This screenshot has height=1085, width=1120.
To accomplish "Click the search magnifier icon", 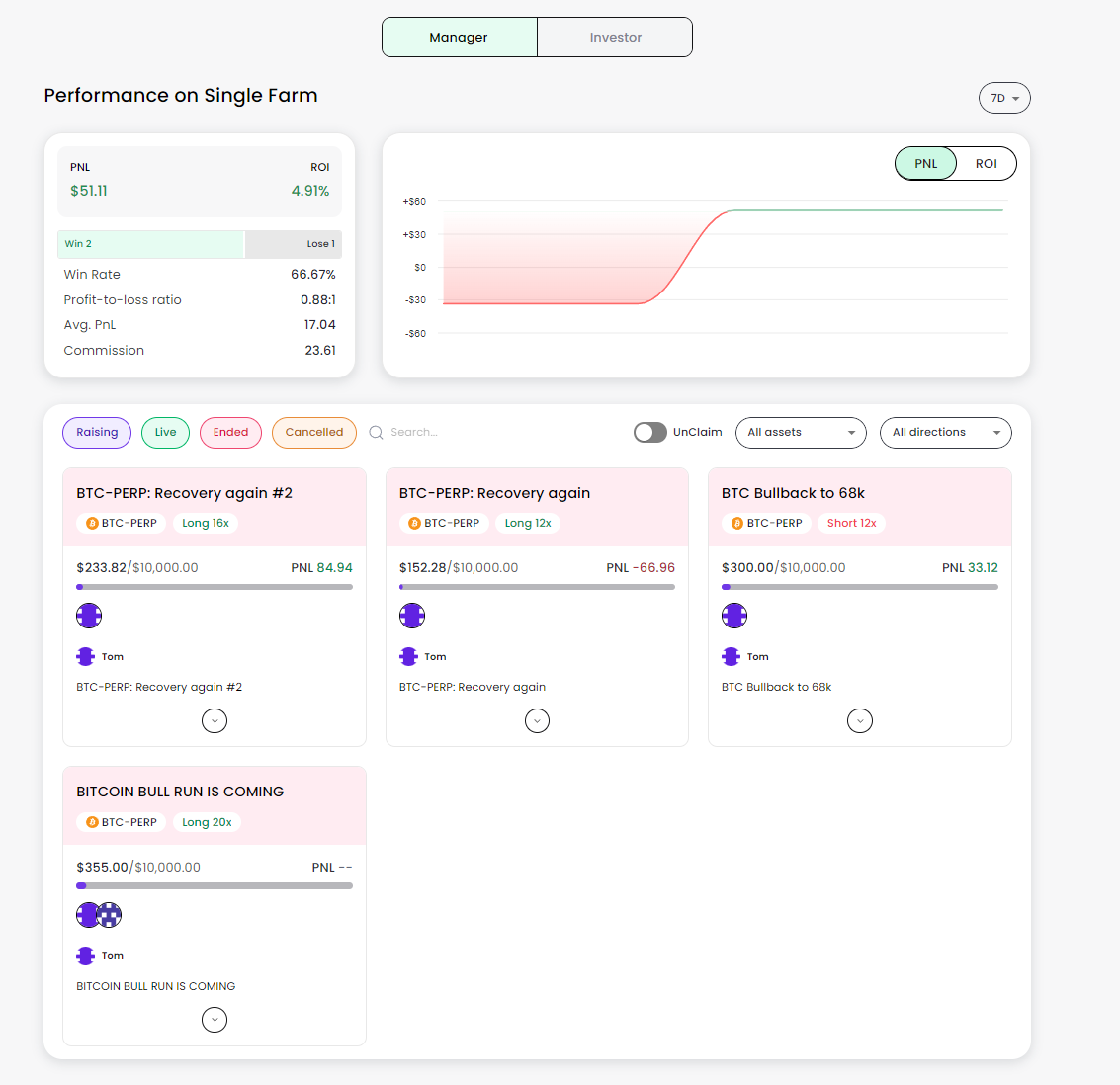I will point(376,433).
